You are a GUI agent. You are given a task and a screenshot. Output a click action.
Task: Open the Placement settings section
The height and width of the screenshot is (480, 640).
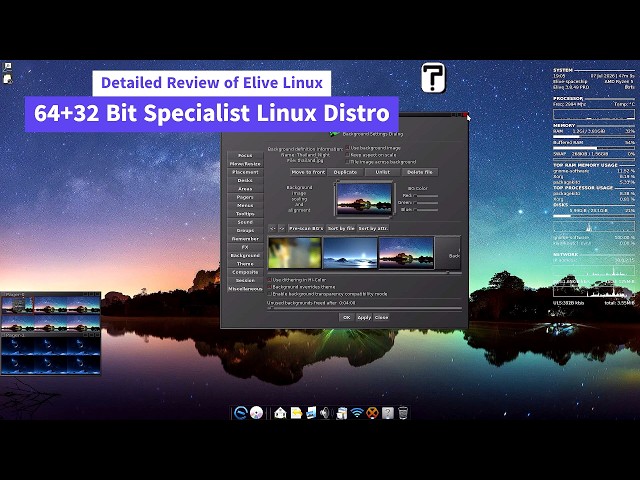(245, 172)
